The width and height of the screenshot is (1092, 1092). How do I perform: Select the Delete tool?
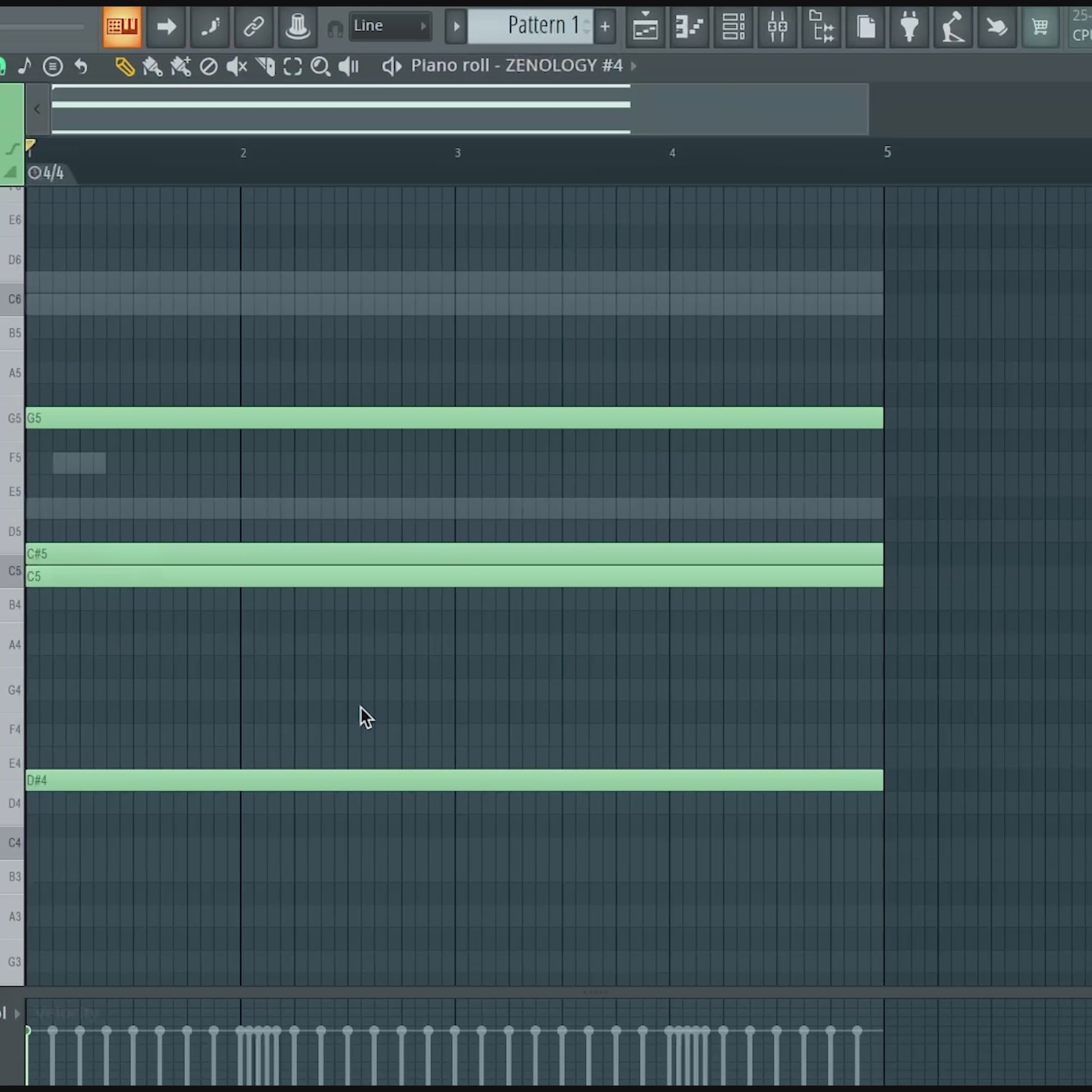(x=209, y=67)
